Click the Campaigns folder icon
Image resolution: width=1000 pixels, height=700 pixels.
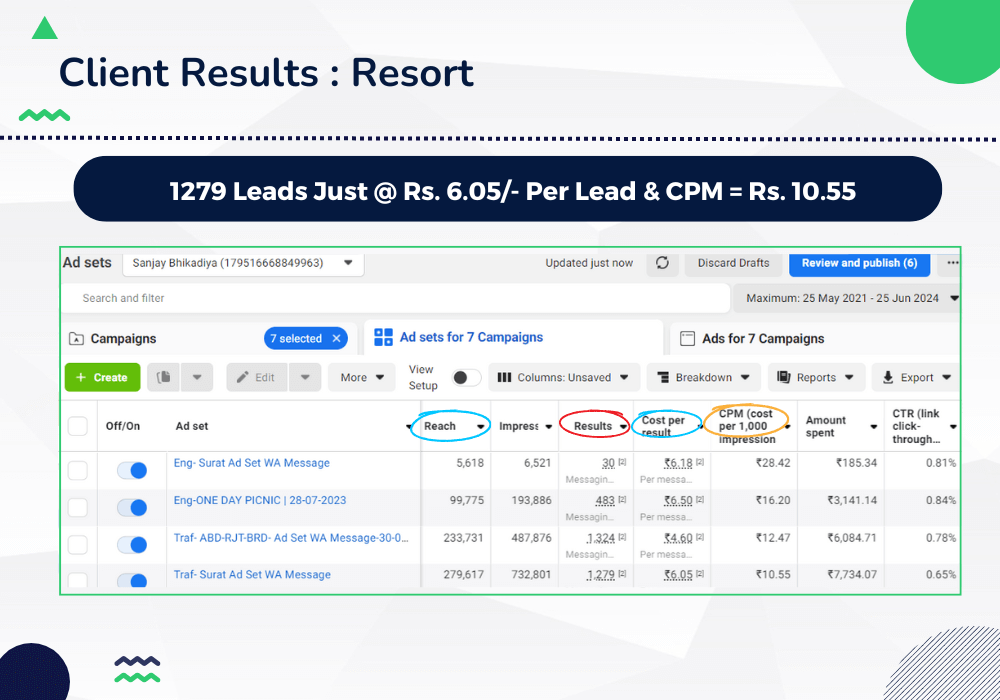(x=76, y=339)
